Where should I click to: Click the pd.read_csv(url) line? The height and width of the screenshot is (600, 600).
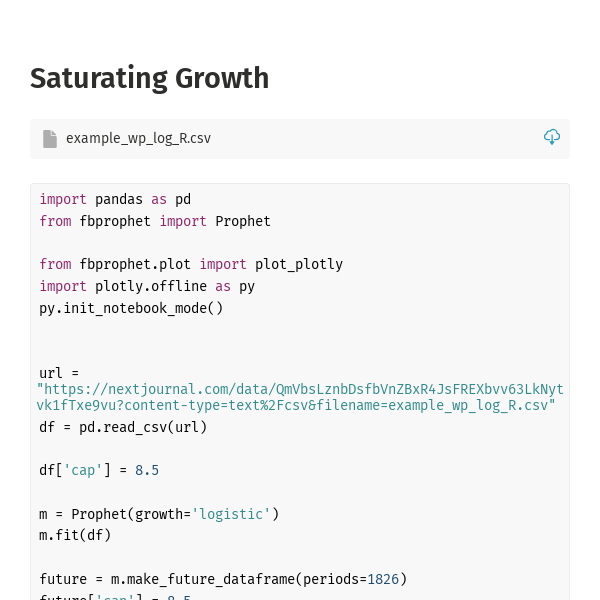point(123,427)
